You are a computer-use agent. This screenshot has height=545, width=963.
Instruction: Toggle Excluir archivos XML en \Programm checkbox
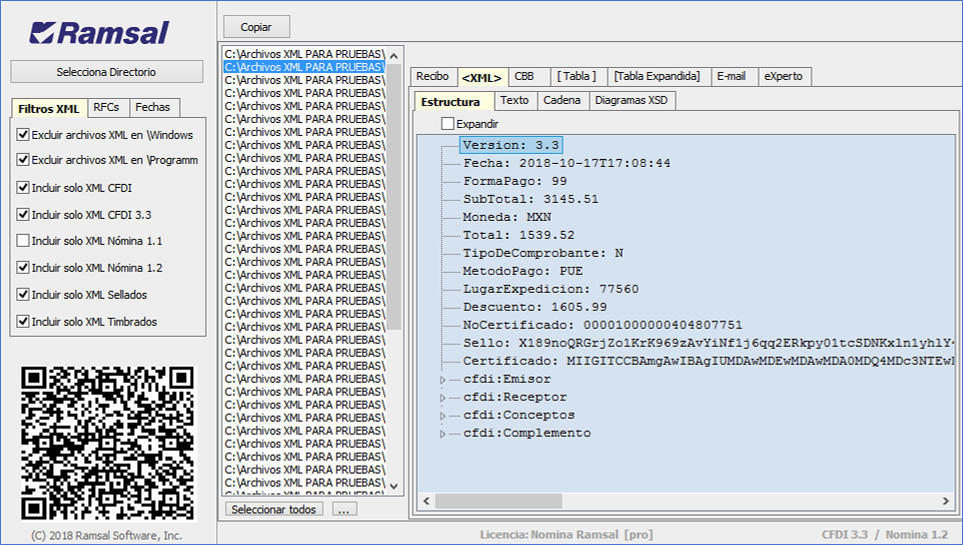(23, 160)
